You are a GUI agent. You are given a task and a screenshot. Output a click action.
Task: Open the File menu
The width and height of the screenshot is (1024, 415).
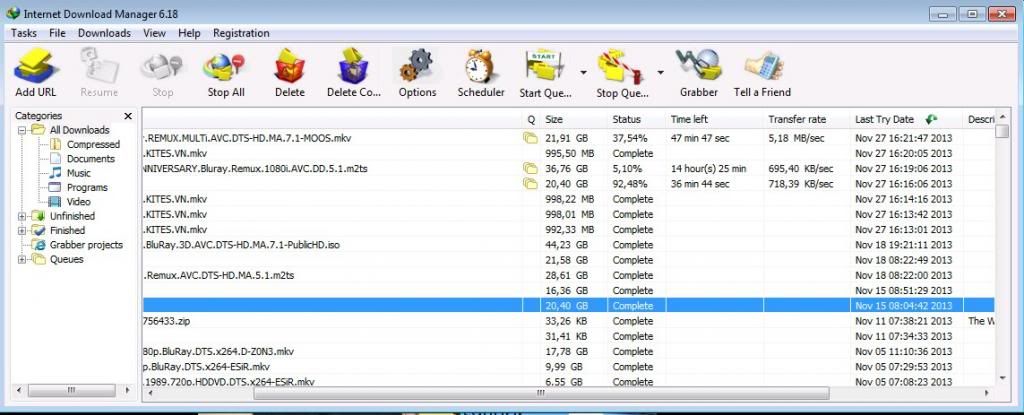pyautogui.click(x=57, y=33)
